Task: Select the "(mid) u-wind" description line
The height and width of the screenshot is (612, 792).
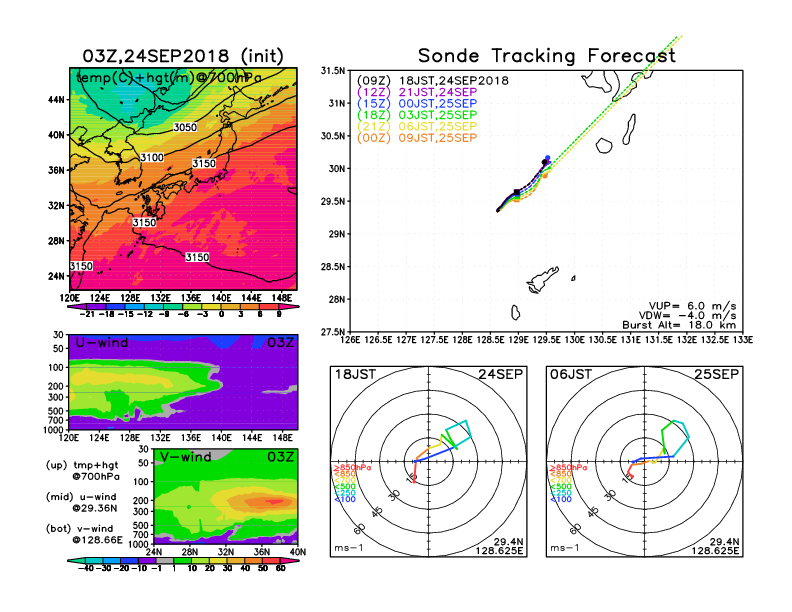Action: point(81,497)
